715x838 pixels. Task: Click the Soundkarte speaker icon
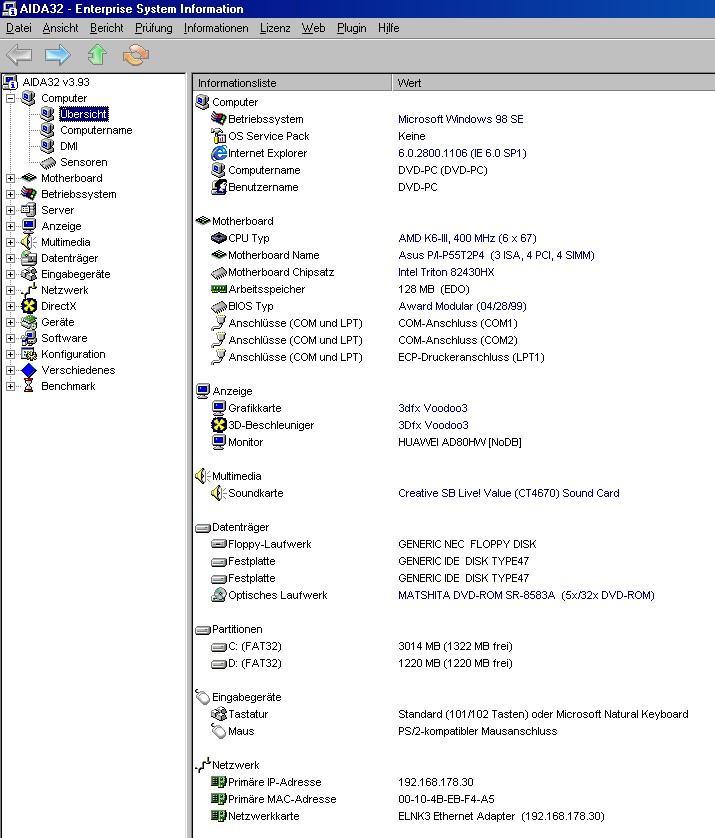(x=219, y=493)
